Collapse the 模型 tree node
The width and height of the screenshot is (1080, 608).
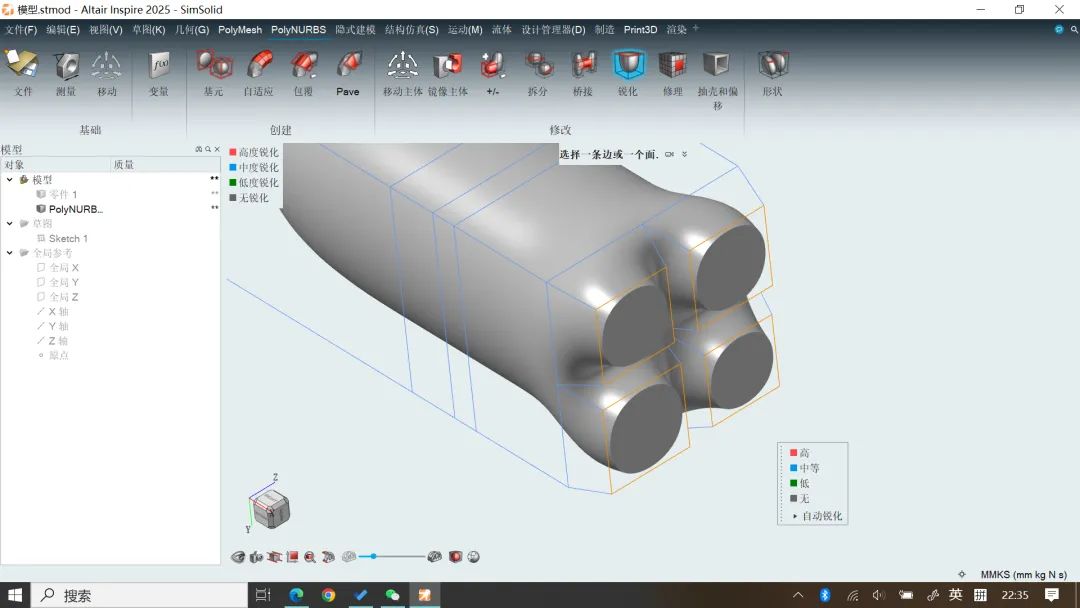pyautogui.click(x=10, y=180)
